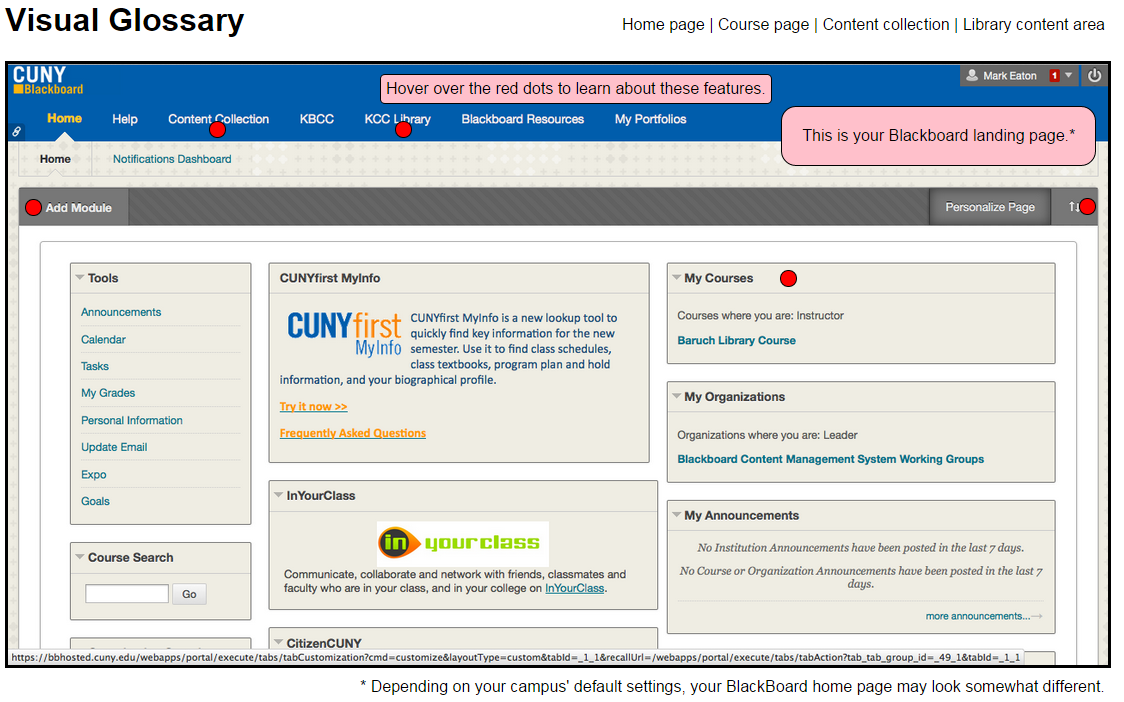Click the Go button in Course Search
Viewport: 1124px width, 702px height.
(189, 594)
